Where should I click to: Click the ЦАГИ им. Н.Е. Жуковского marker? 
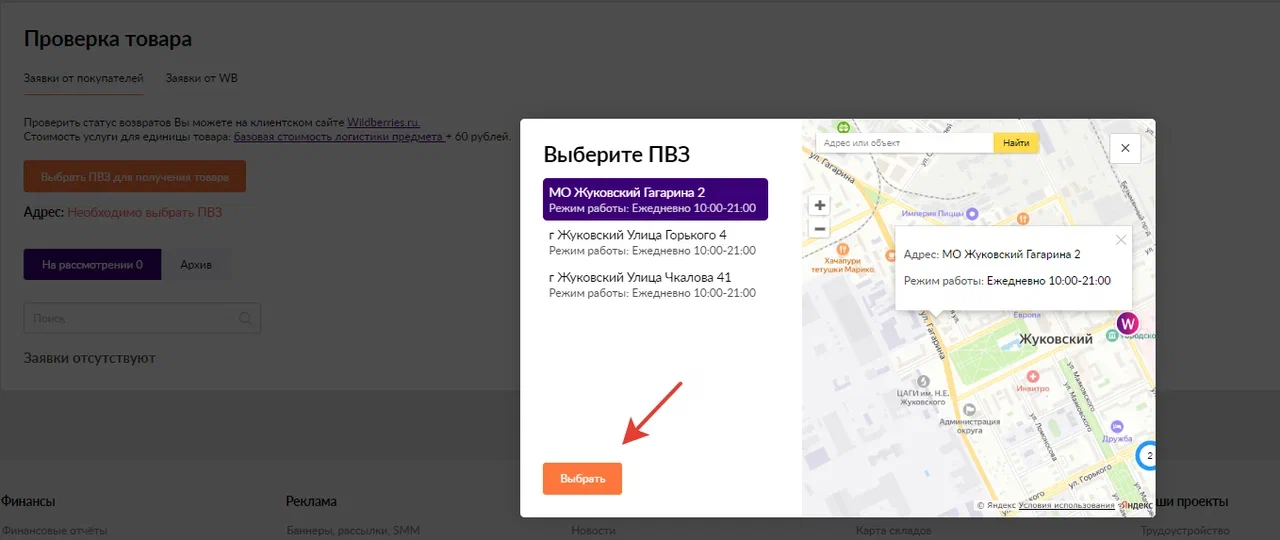coord(923,382)
